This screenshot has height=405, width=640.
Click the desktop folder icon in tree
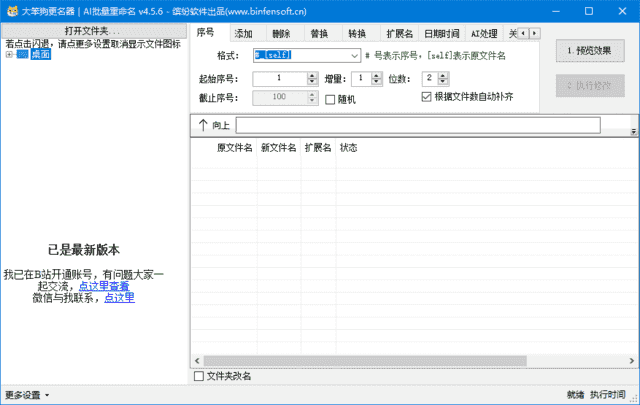tap(22, 54)
